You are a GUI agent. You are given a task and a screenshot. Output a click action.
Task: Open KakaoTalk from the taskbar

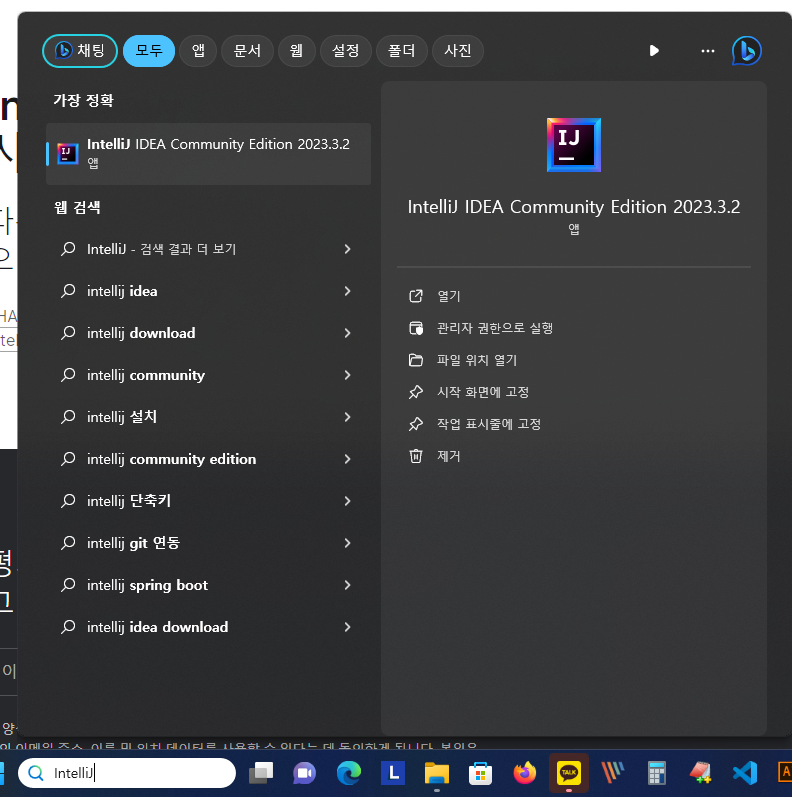pyautogui.click(x=569, y=773)
